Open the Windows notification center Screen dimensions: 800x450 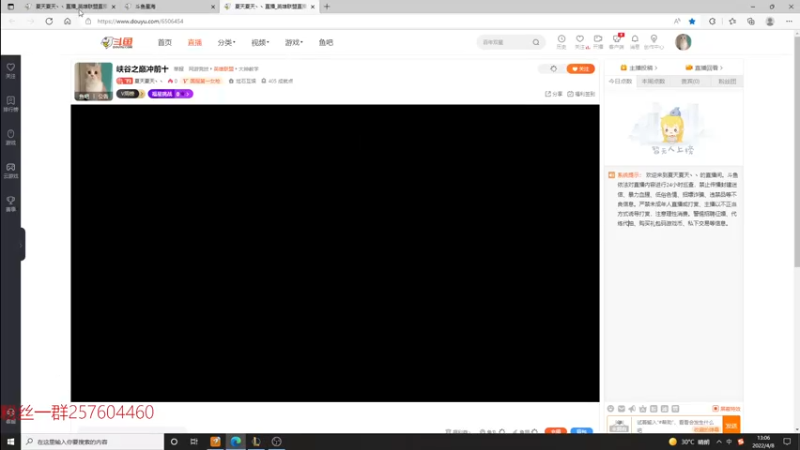coord(787,442)
